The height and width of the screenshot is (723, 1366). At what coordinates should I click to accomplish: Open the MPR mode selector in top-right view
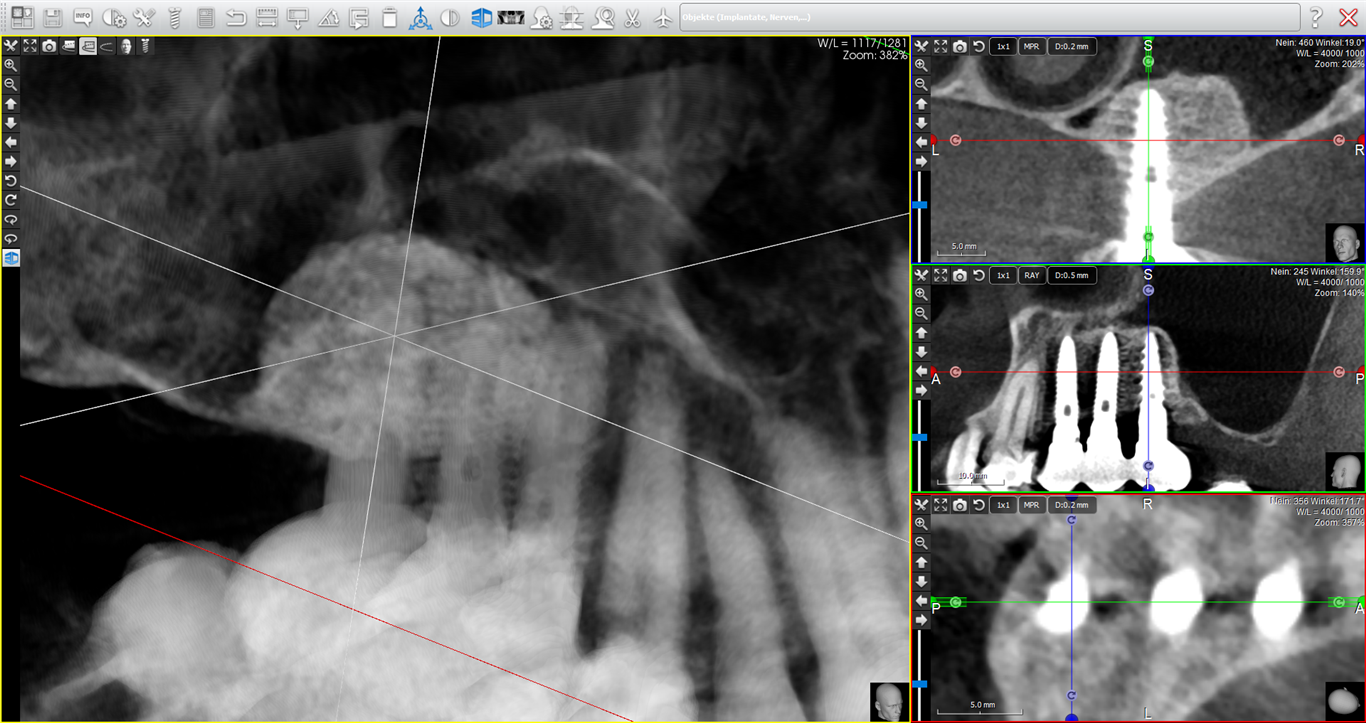point(1032,46)
